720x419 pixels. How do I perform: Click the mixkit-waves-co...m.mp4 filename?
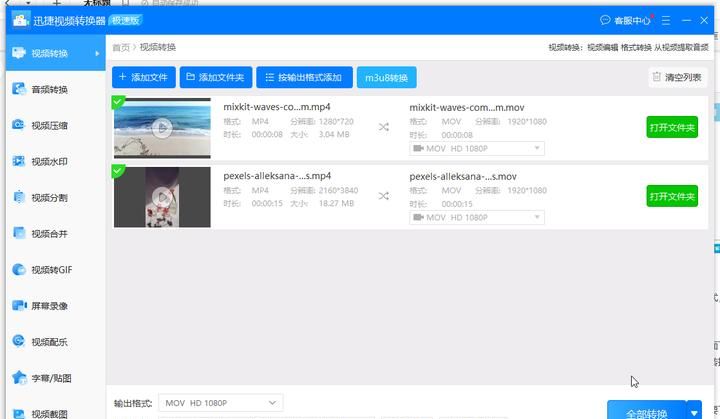[277, 107]
